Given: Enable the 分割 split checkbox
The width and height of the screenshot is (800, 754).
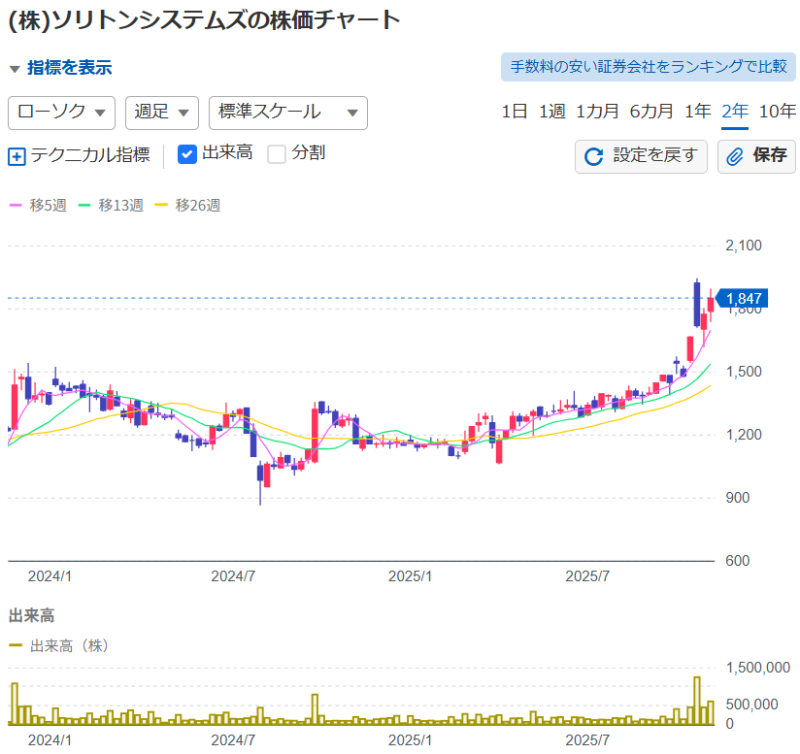Looking at the screenshot, I should point(277,154).
